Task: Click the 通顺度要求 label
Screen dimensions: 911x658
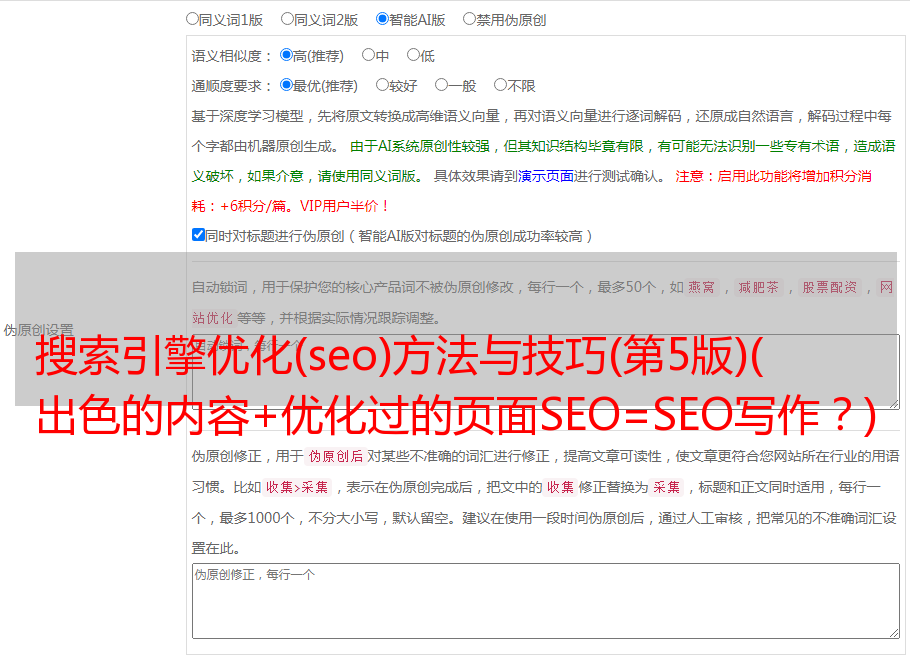Action: coord(232,86)
